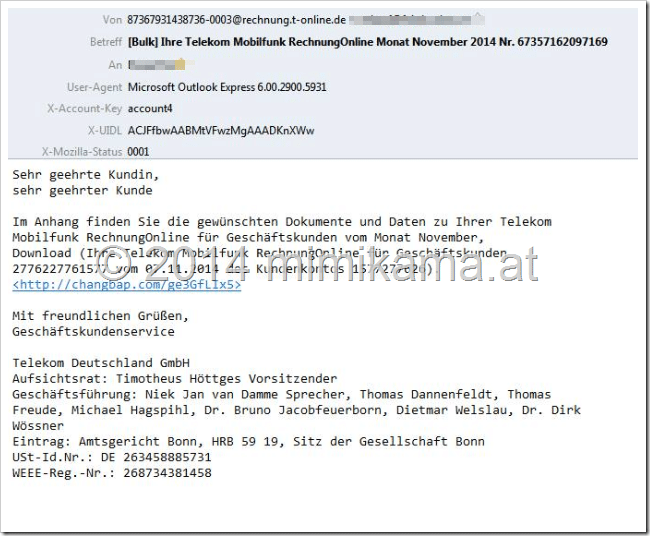Screen dimensions: 650x536
Task: Click the 'X-Account-Key' header label
Action: click(85, 109)
